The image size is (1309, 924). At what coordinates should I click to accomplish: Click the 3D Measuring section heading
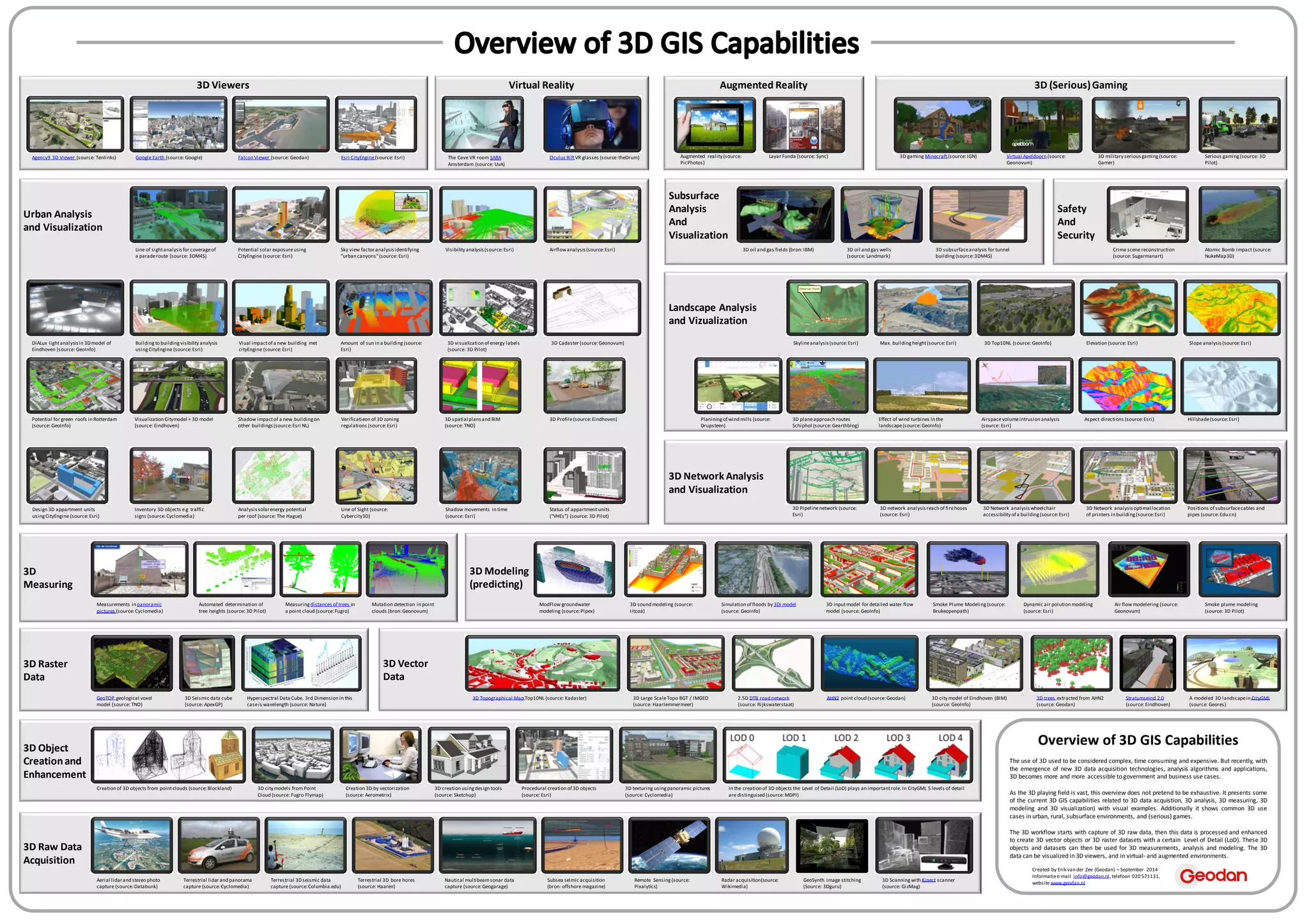coord(48,578)
